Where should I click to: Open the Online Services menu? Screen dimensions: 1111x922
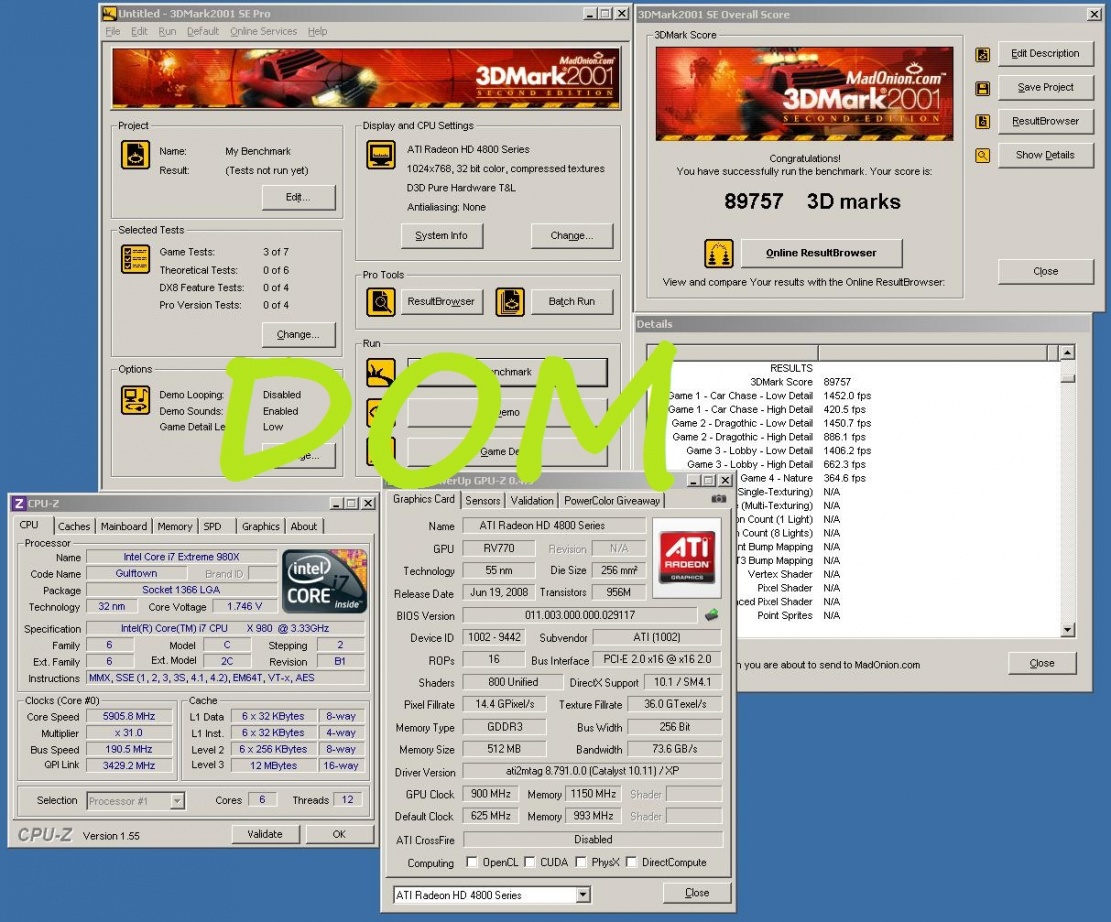[263, 31]
